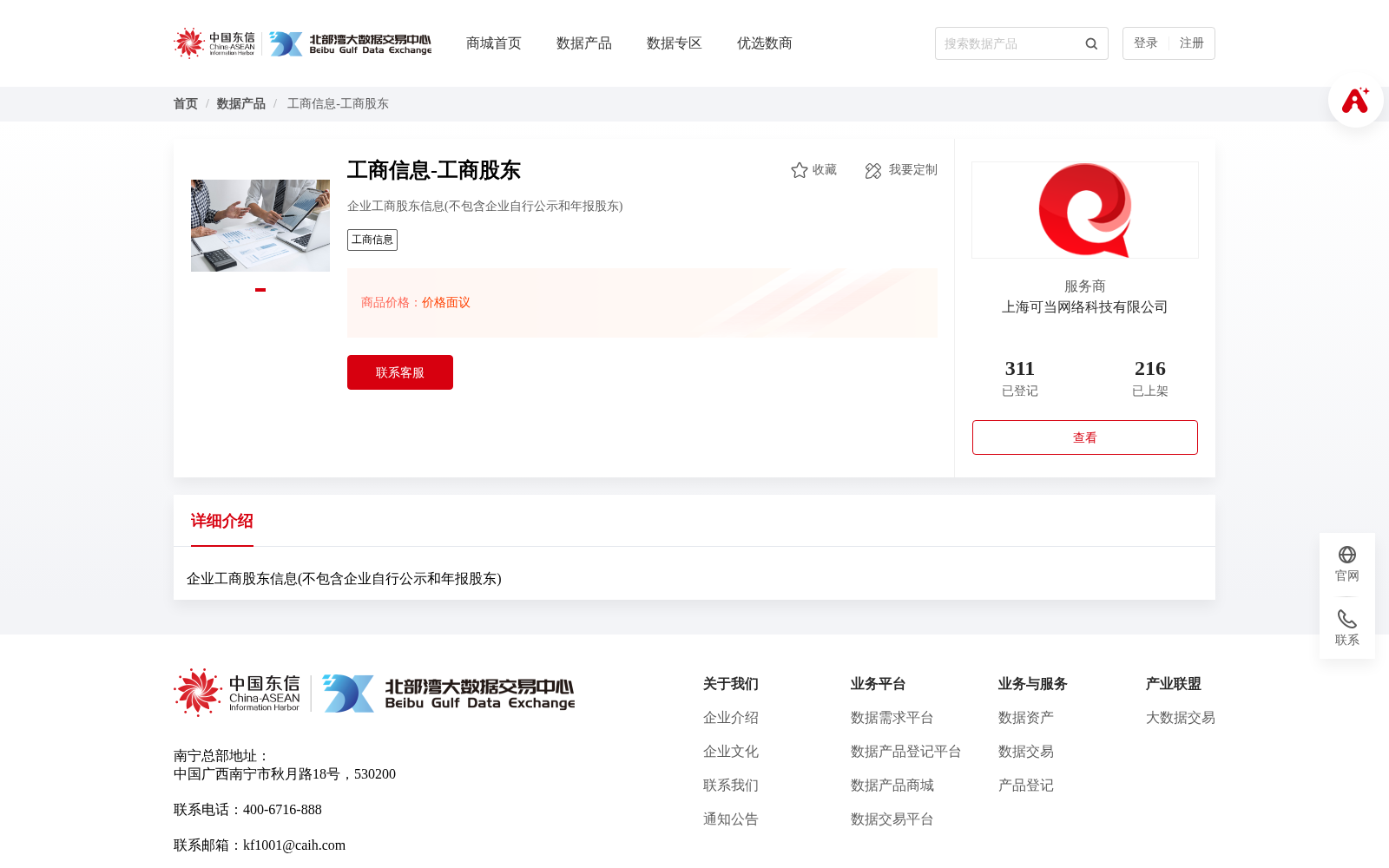Click the product thumbnail image
The height and width of the screenshot is (868, 1389).
(260, 226)
